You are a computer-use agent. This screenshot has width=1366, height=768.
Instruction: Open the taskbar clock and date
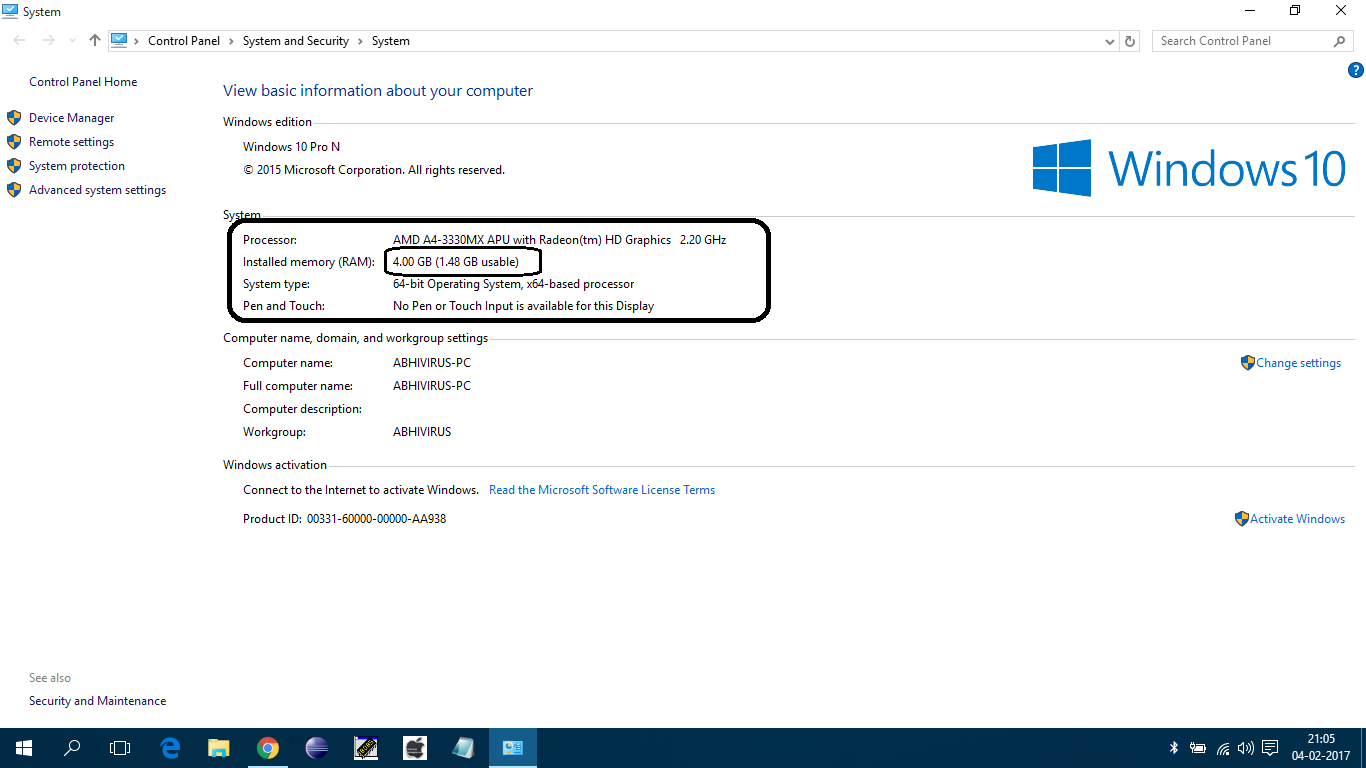1321,747
